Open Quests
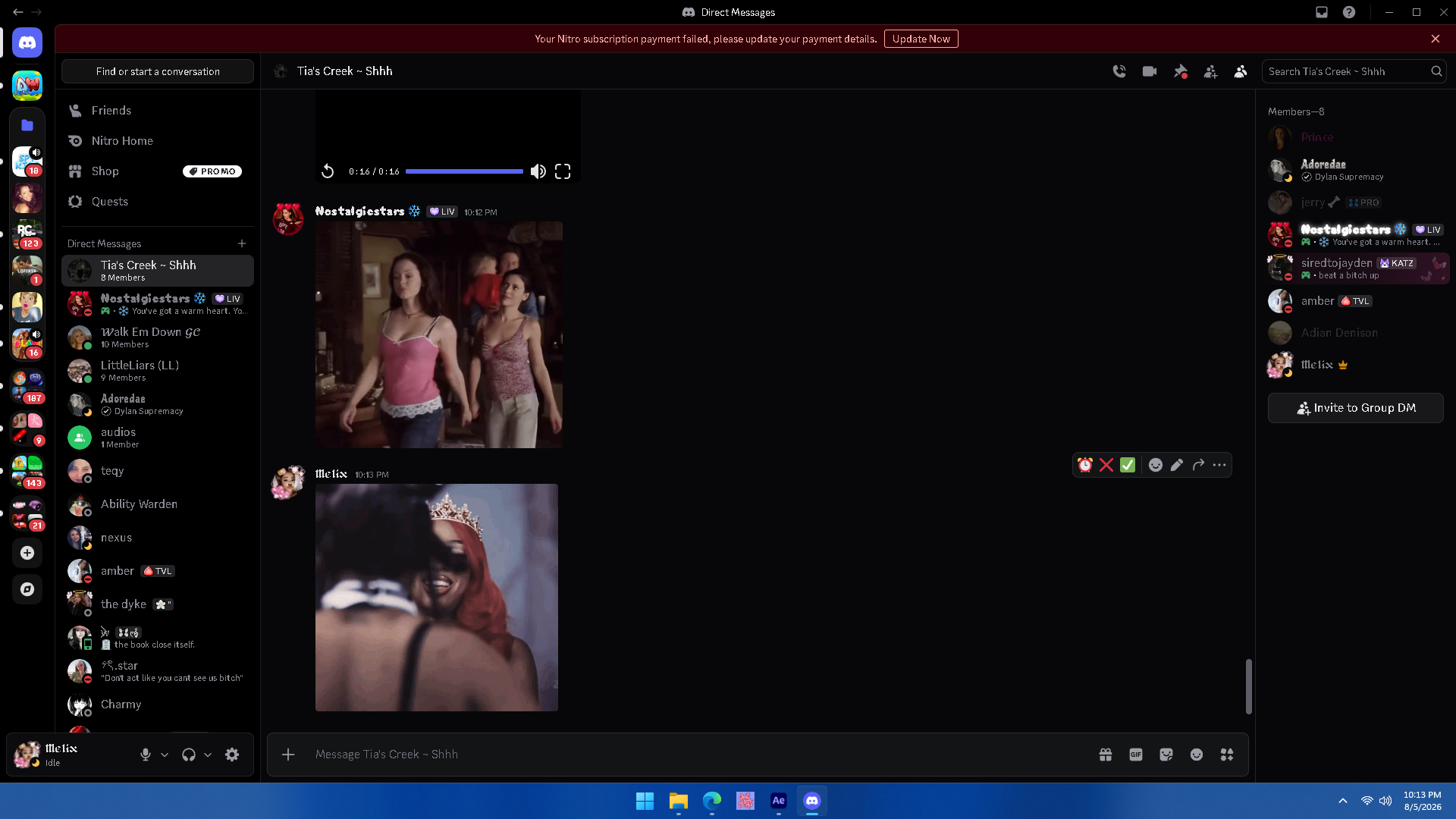Screen dimensions: 1456x819 click(x=158, y=202)
